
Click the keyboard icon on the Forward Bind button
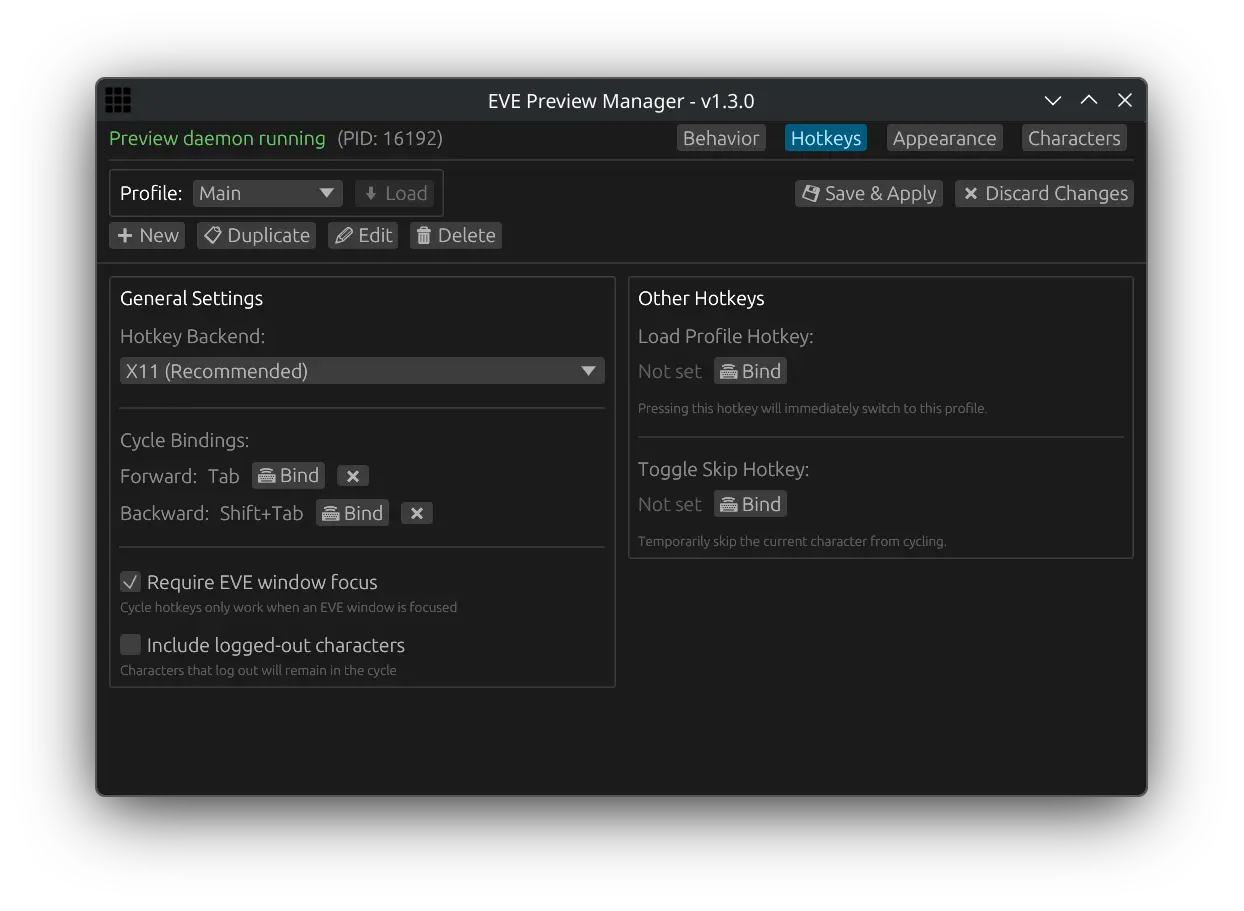tap(266, 475)
